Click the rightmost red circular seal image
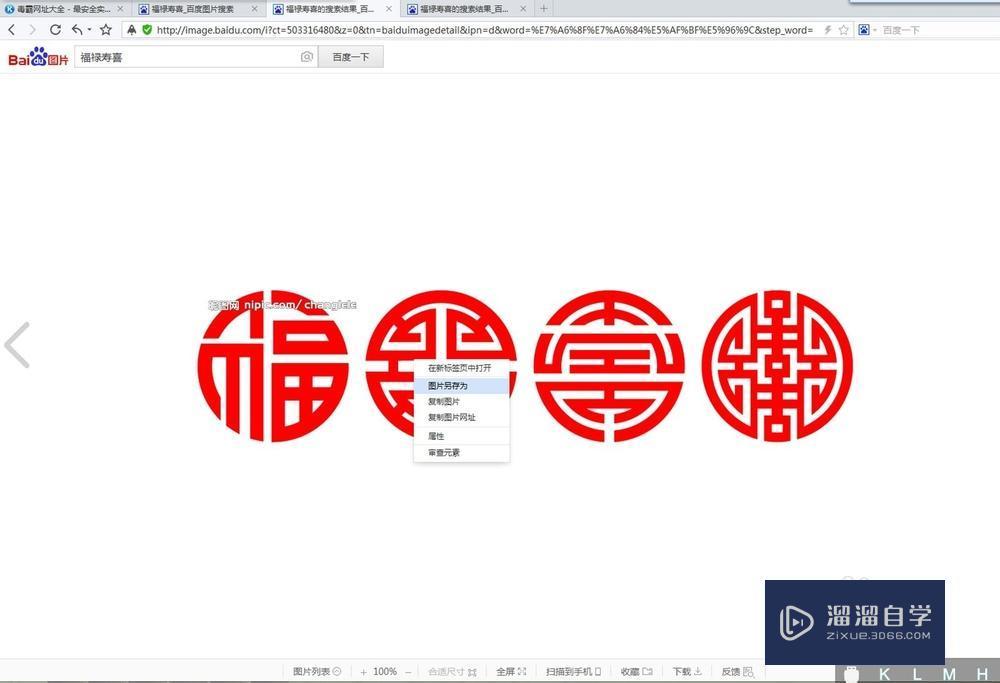This screenshot has width=1000, height=683. tap(777, 366)
